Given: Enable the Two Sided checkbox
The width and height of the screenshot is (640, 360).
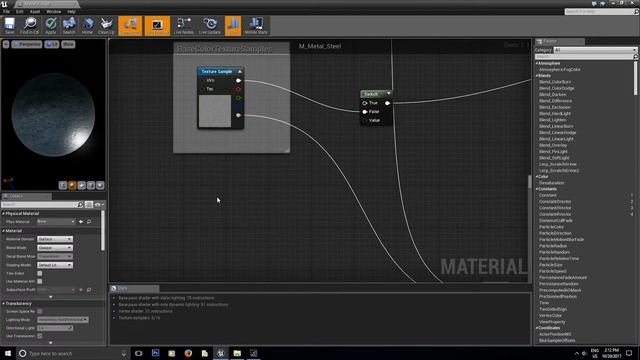Looking at the screenshot, I should point(40,273).
